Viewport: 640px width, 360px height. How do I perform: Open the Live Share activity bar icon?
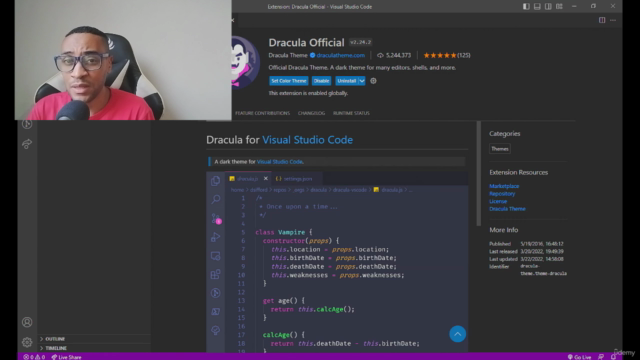(x=27, y=144)
